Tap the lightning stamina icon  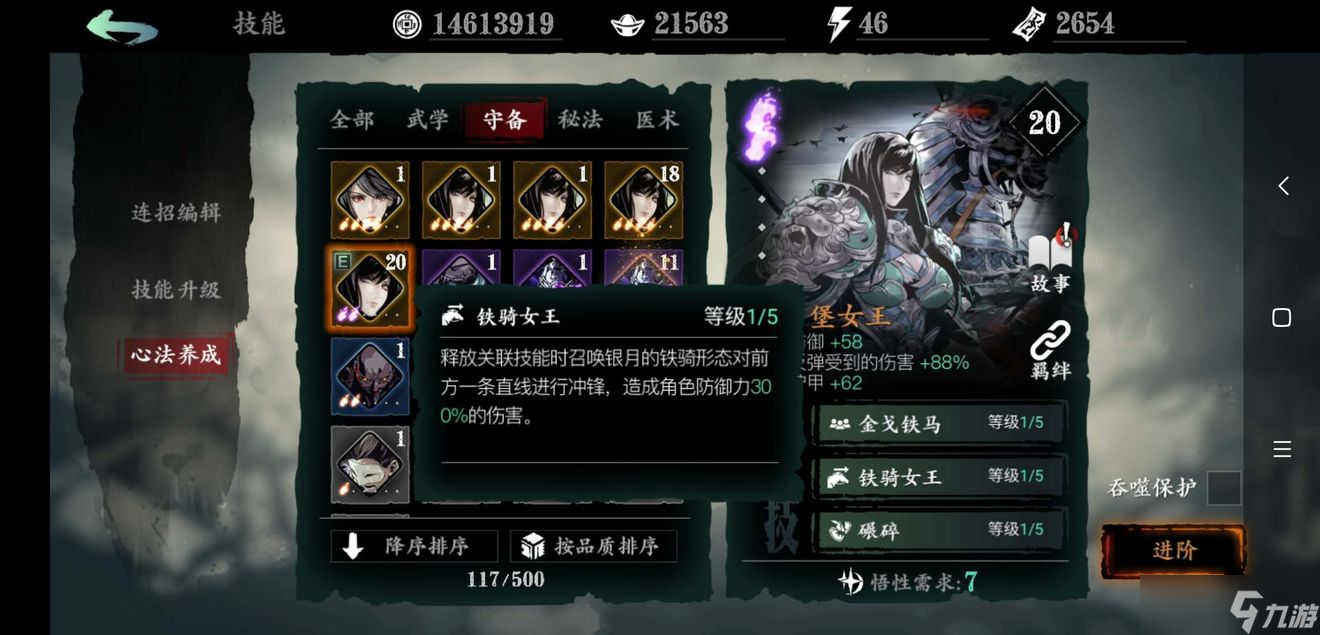click(x=841, y=24)
